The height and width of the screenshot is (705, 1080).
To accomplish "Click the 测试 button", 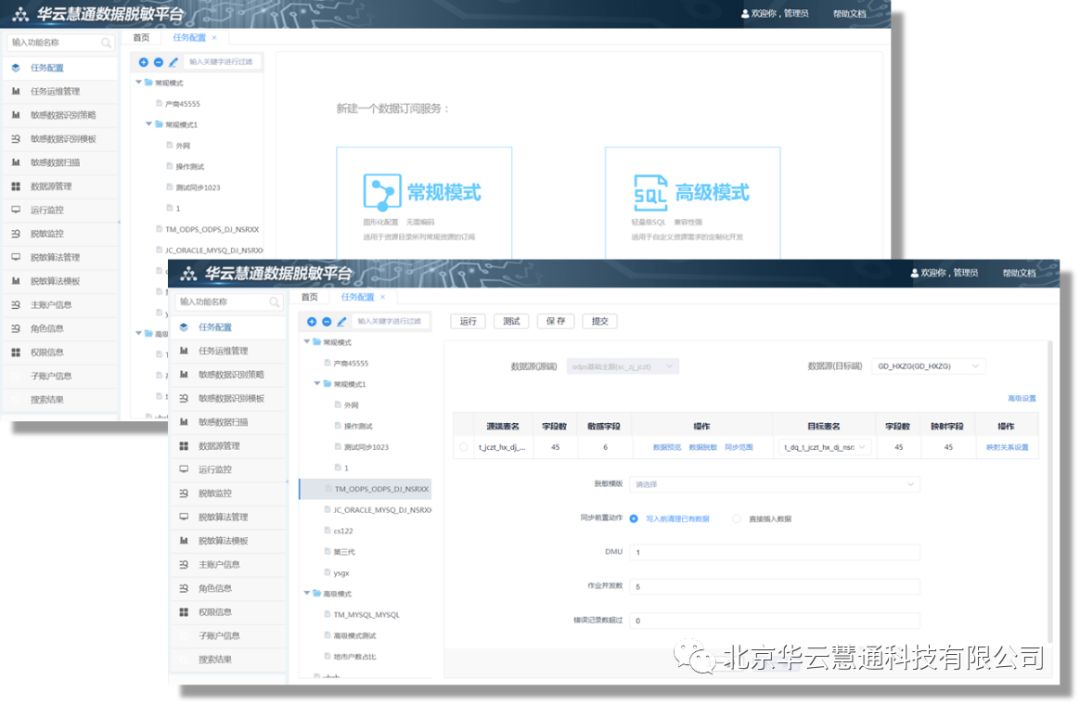I will [x=511, y=322].
